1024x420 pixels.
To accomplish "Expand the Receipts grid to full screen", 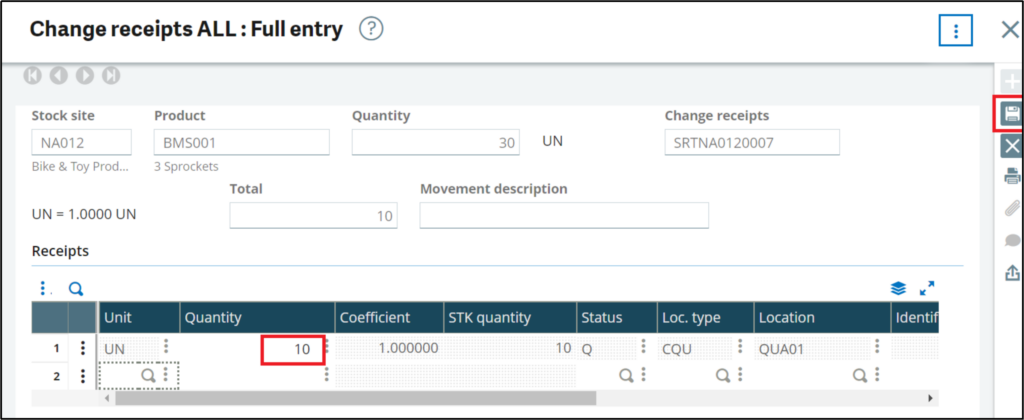I will 927,288.
